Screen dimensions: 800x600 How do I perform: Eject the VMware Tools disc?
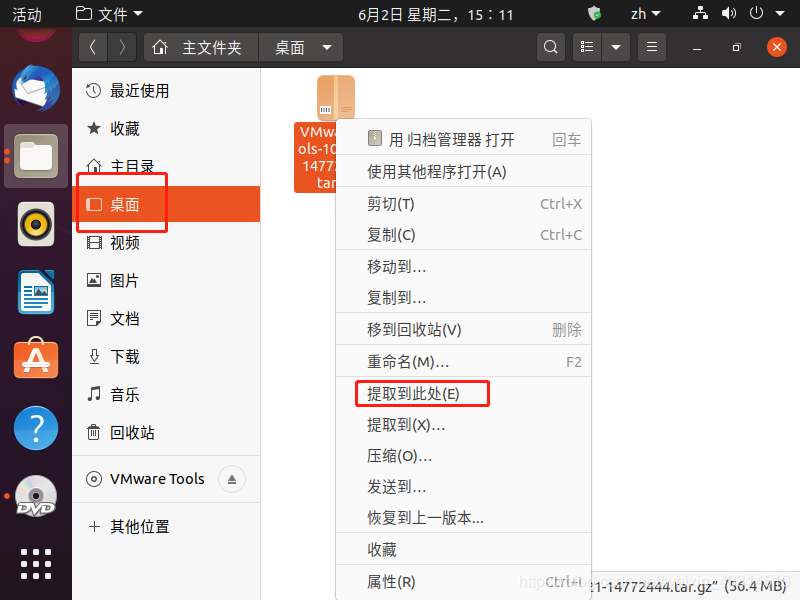232,479
